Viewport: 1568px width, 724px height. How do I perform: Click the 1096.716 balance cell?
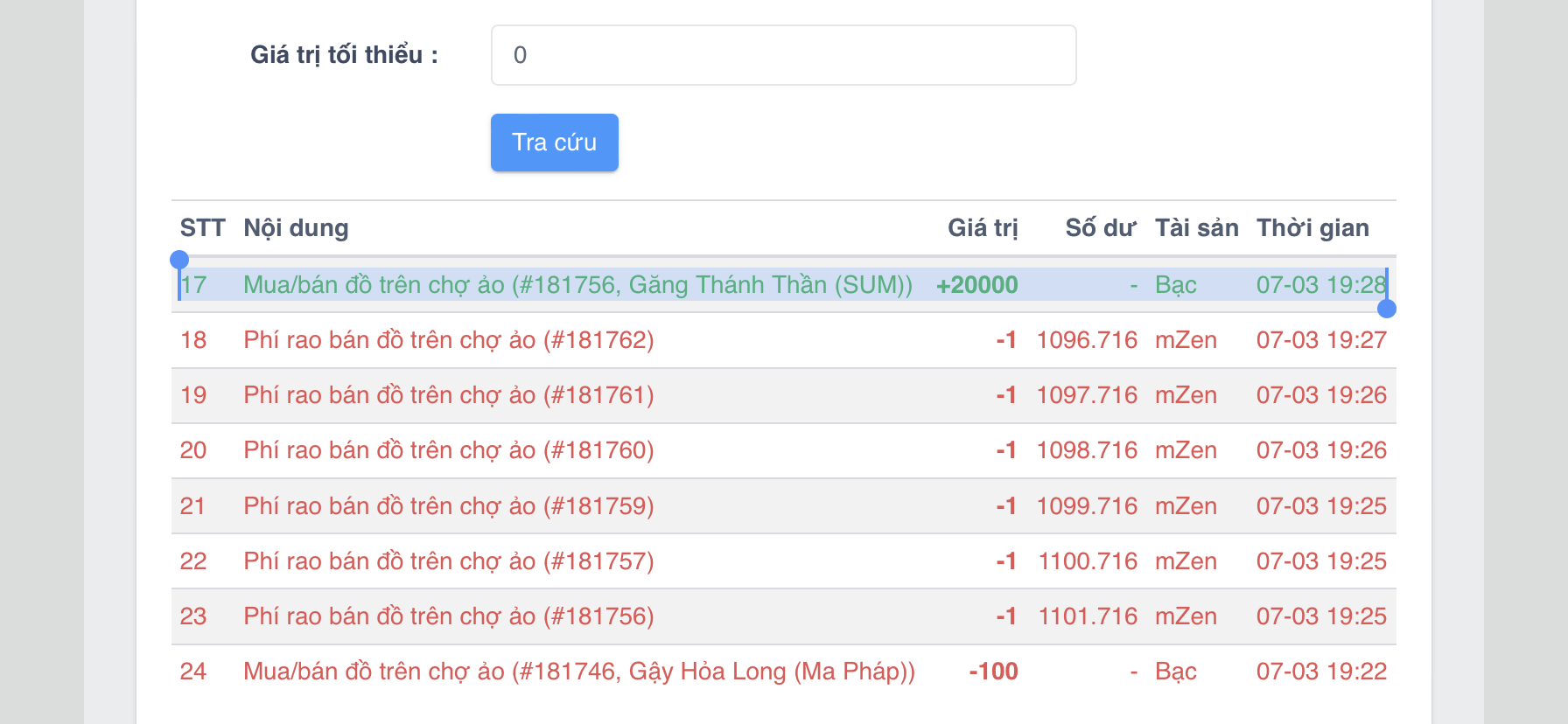click(x=1087, y=340)
